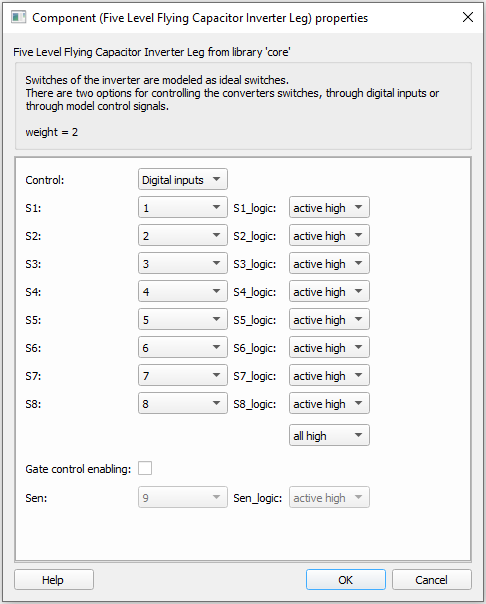Open the Control Digital inputs dropdown

pyautogui.click(x=183, y=180)
